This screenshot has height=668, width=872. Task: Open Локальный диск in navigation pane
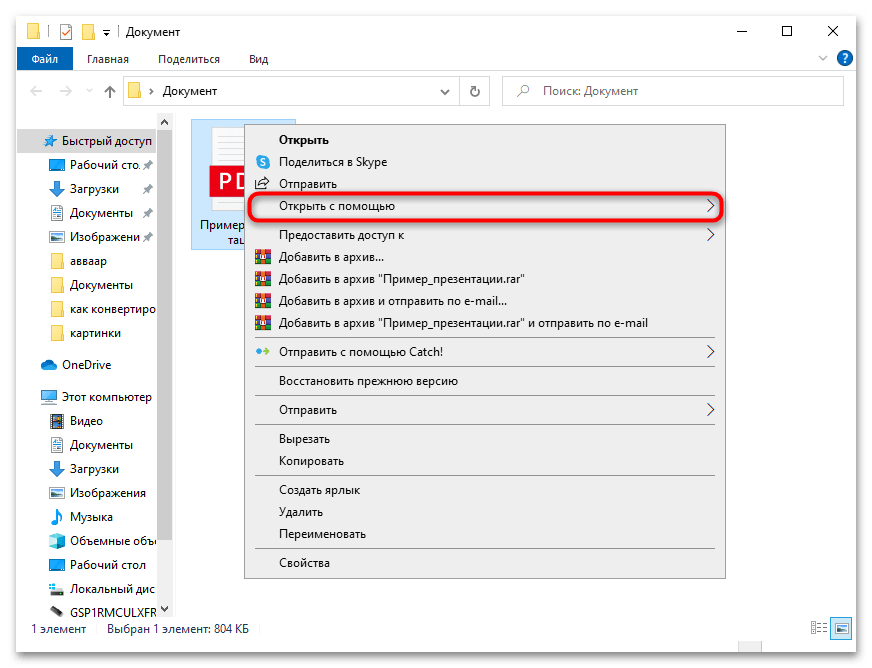(x=102, y=588)
